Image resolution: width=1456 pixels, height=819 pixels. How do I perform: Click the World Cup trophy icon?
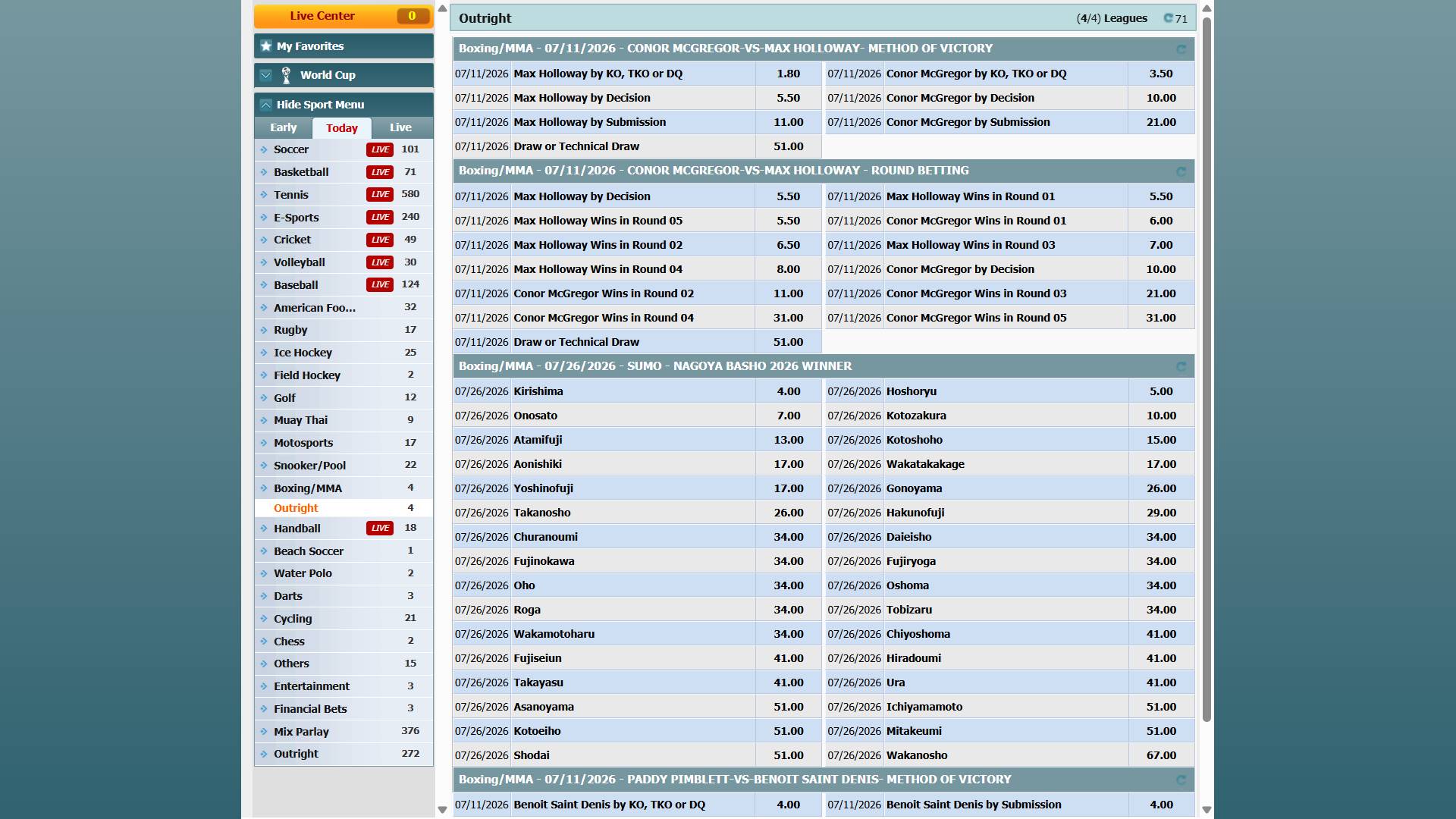point(286,75)
